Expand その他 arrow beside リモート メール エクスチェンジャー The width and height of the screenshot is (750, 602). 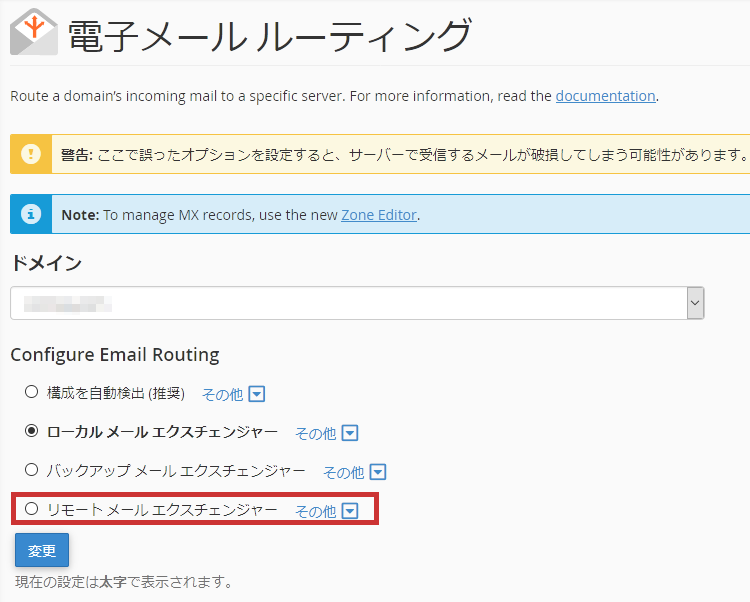(350, 511)
